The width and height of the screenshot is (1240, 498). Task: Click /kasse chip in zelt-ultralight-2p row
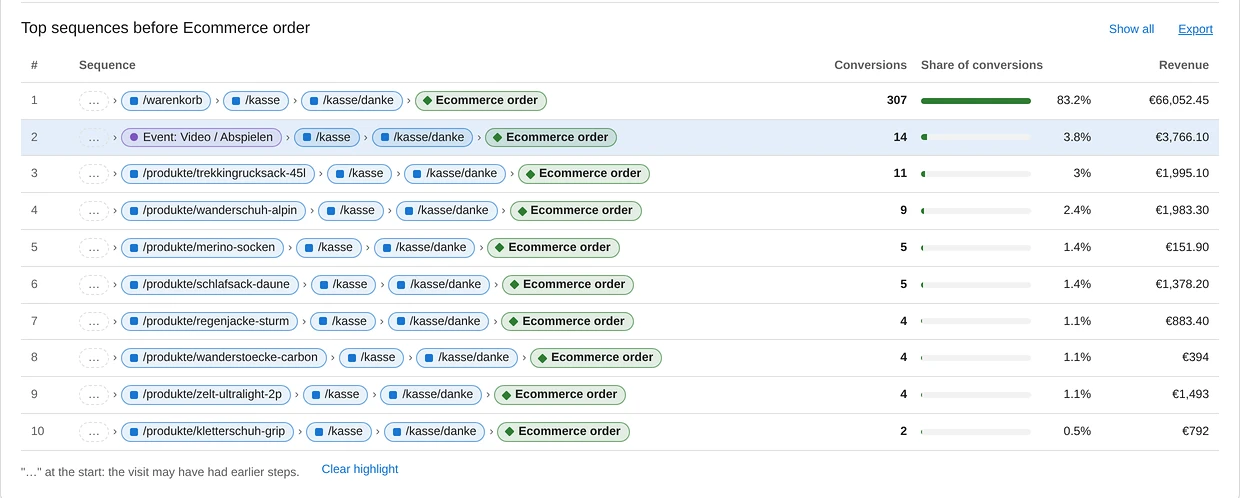tap(336, 394)
